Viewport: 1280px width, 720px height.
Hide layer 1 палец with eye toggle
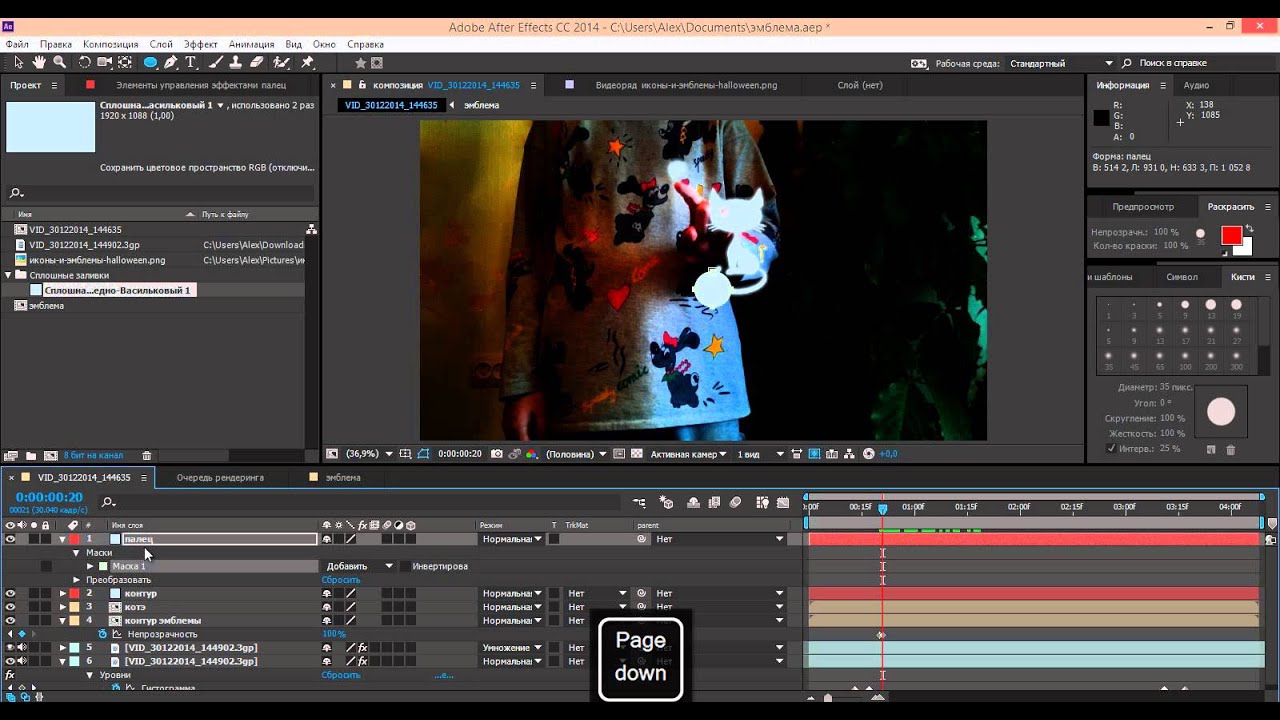[10, 539]
